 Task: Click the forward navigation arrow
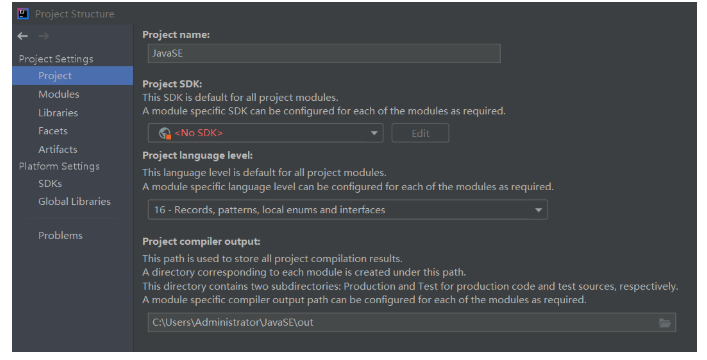43,36
